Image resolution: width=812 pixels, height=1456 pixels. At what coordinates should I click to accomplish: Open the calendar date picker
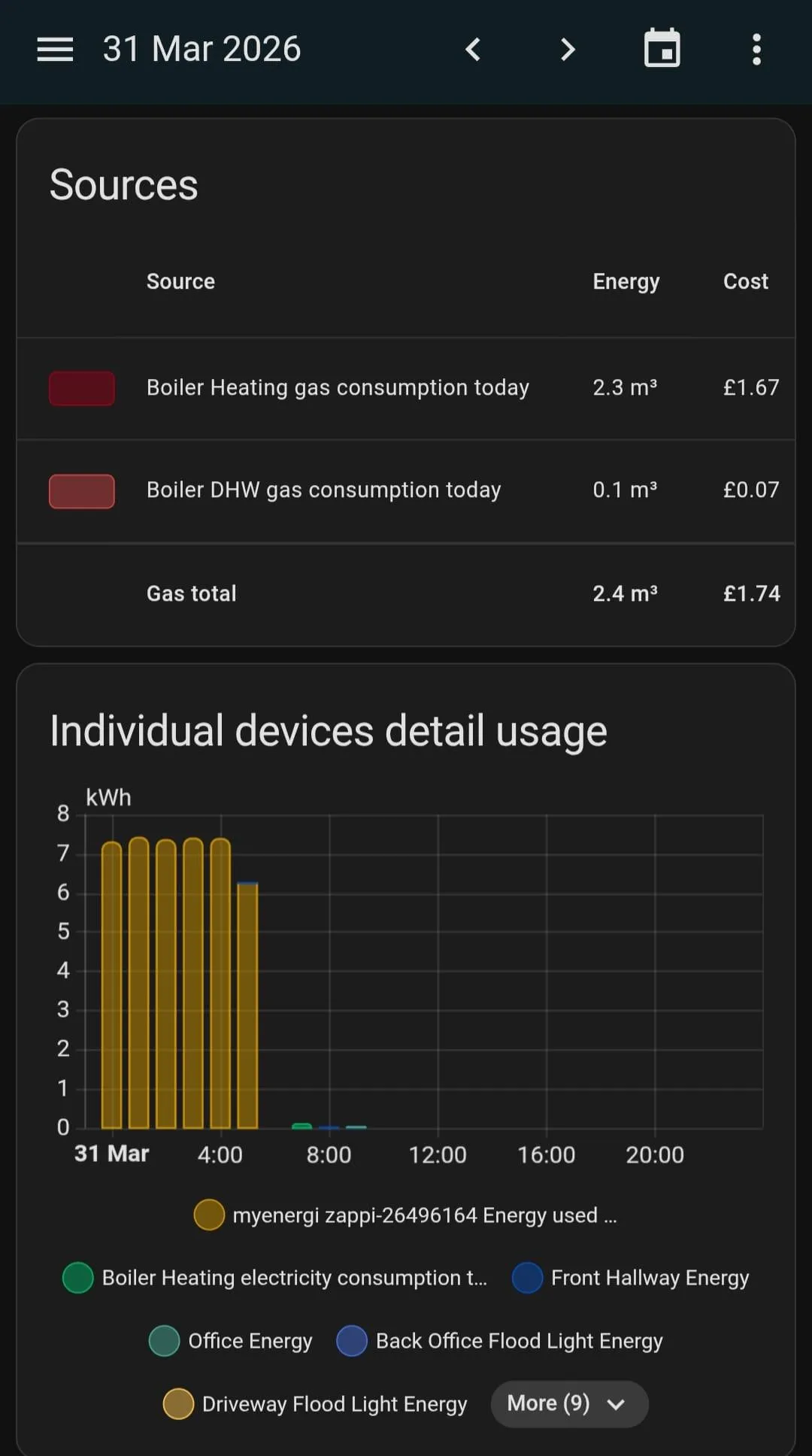click(662, 50)
